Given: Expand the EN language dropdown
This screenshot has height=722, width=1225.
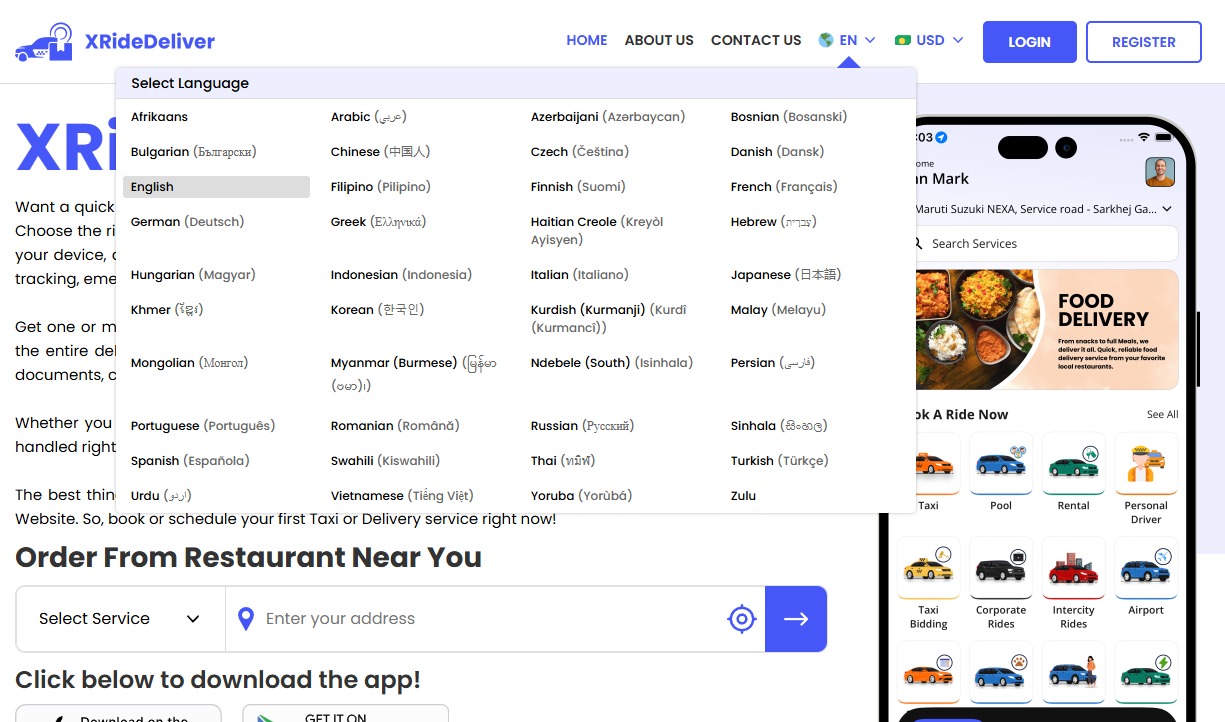Looking at the screenshot, I should 847,41.
